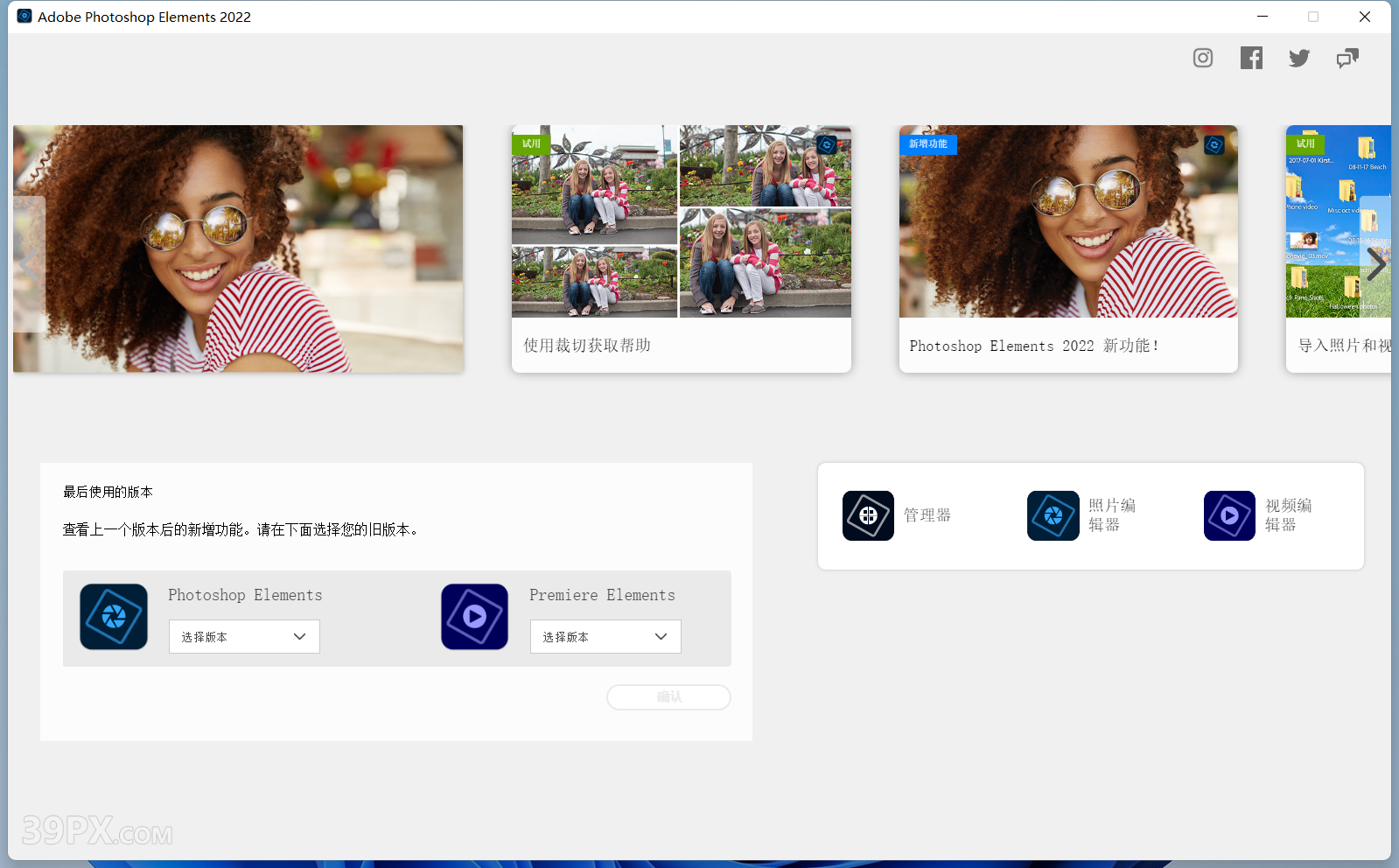This screenshot has width=1399, height=868.
Task: Click the 试用 tag on import card
Action: 1305,143
